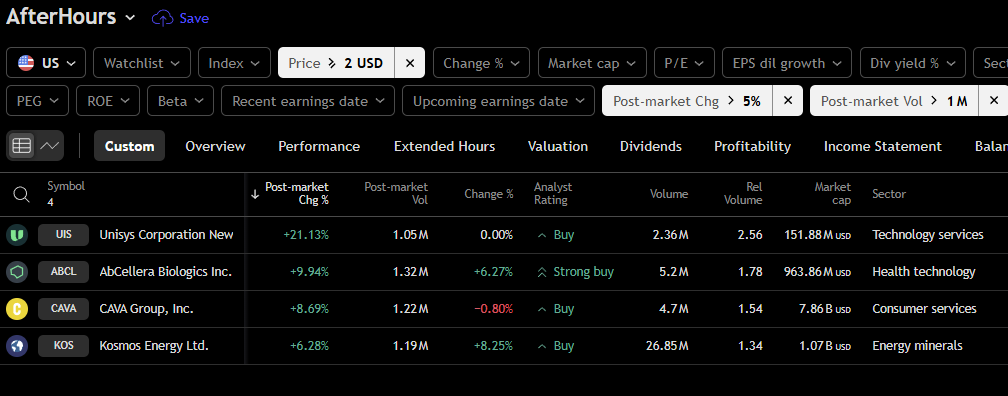Click the +21.13% post-market change value
This screenshot has height=396, width=1008.
coord(306,235)
